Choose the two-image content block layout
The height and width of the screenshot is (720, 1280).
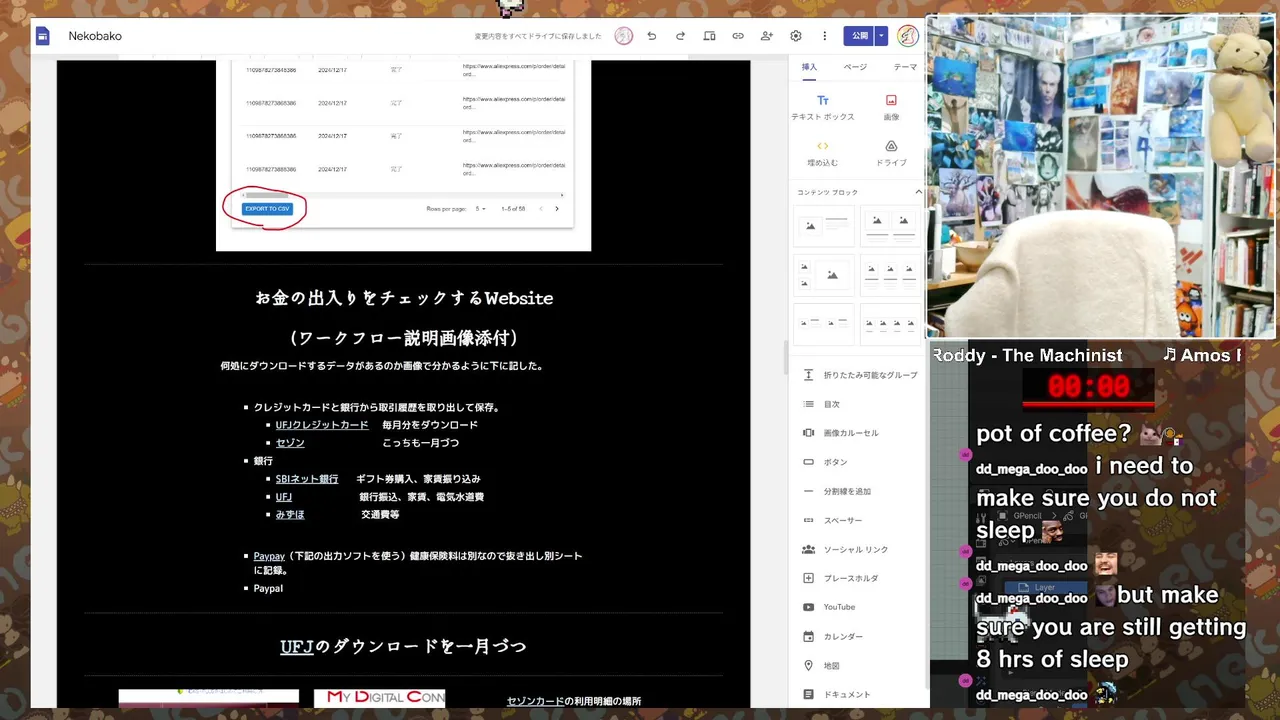[x=891, y=226]
